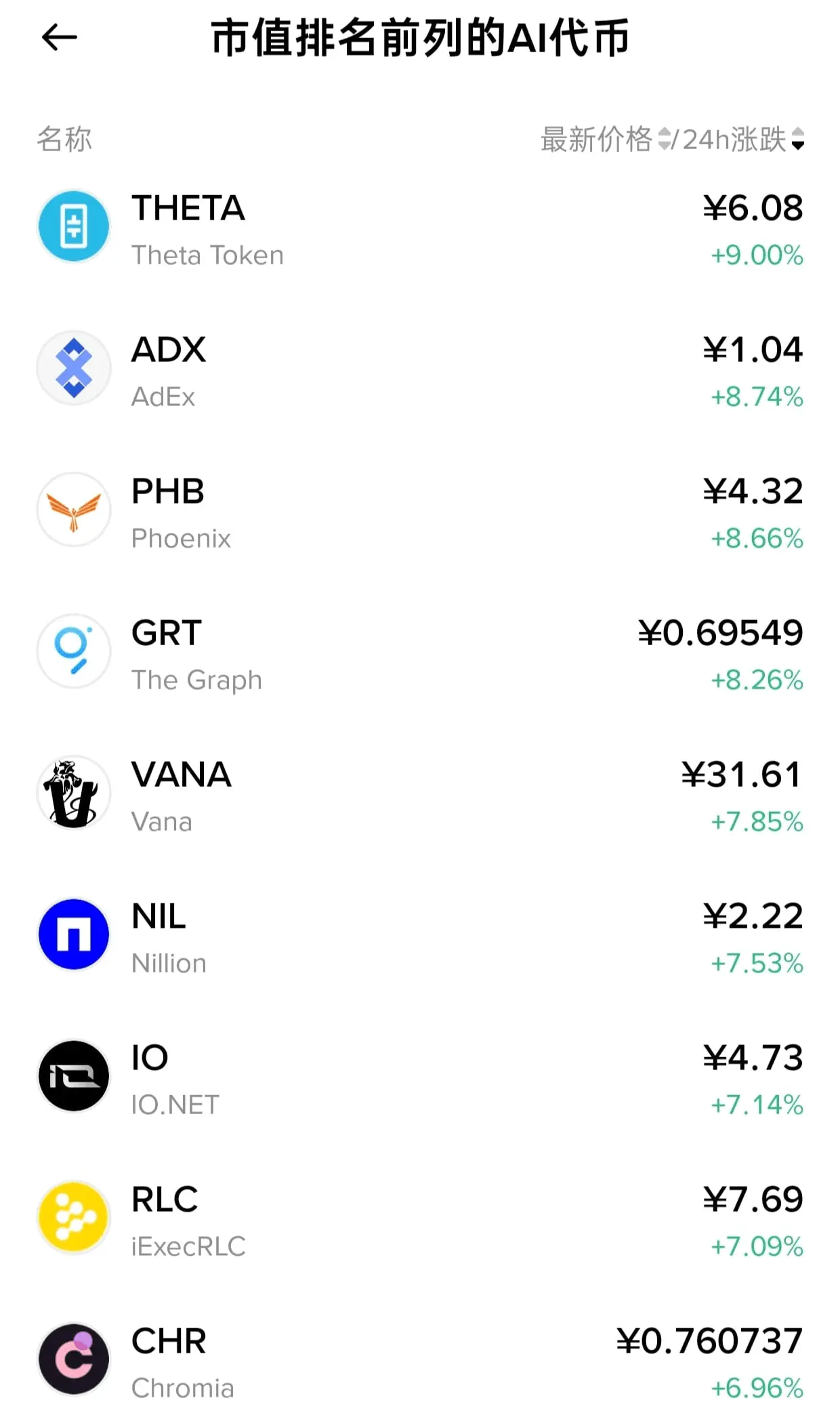Click the 名称 column header
Image resolution: width=840 pixels, height=1415 pixels.
click(x=64, y=139)
